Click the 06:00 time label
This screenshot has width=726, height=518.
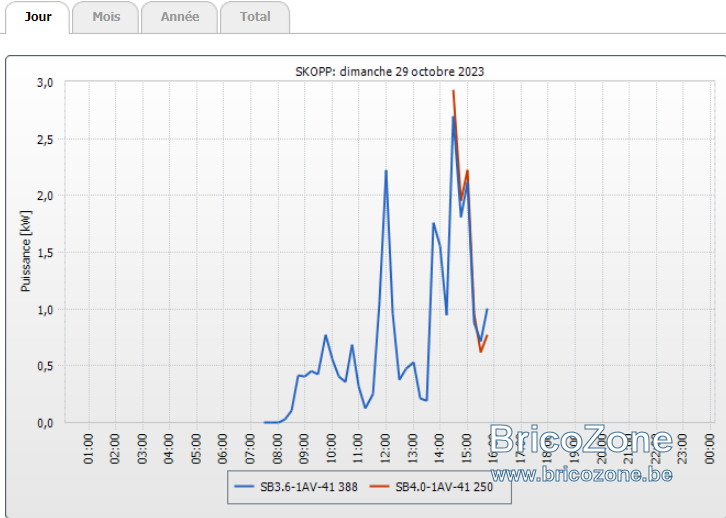coord(223,449)
